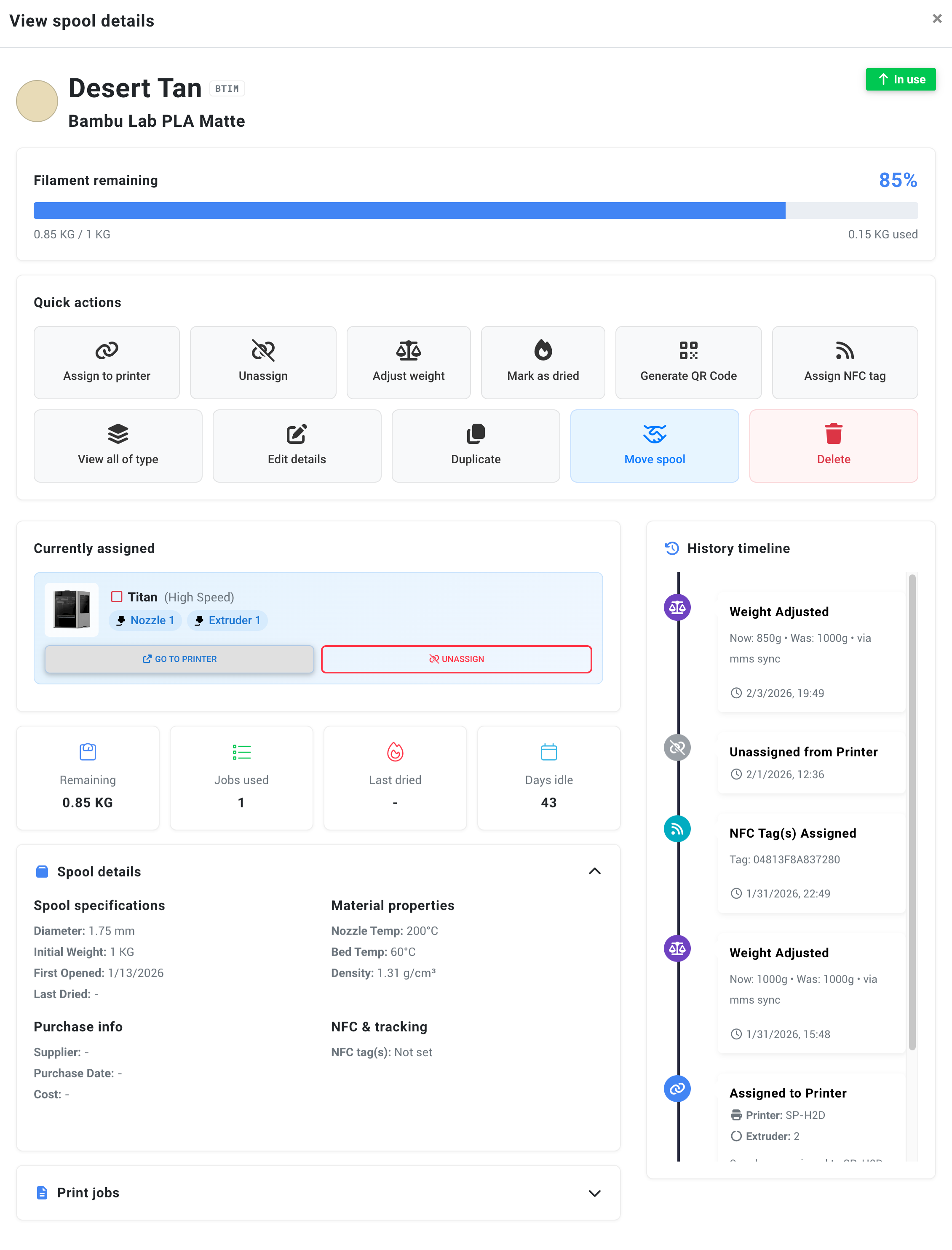The width and height of the screenshot is (952, 1250).
Task: Click the red Delete tile
Action: pyautogui.click(x=834, y=446)
